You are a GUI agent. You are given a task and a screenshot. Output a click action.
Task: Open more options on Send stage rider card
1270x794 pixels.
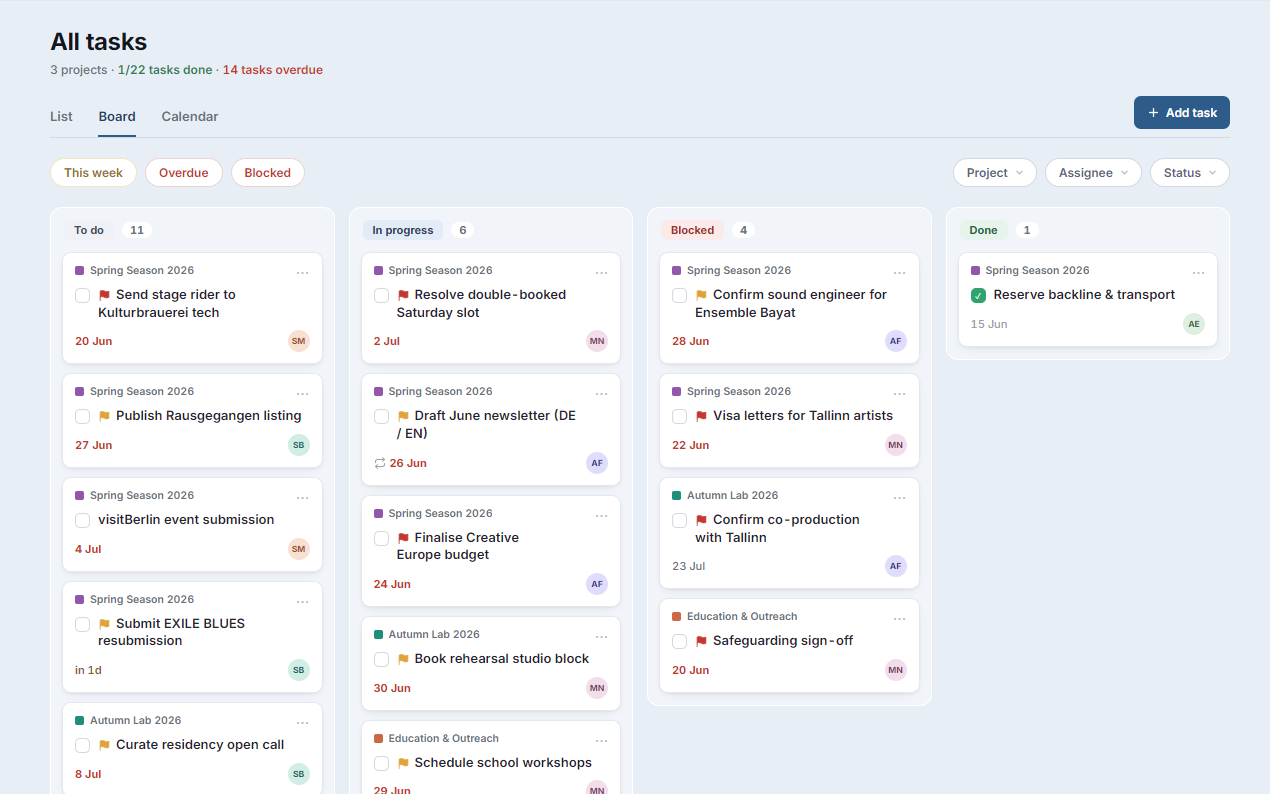[x=302, y=272]
